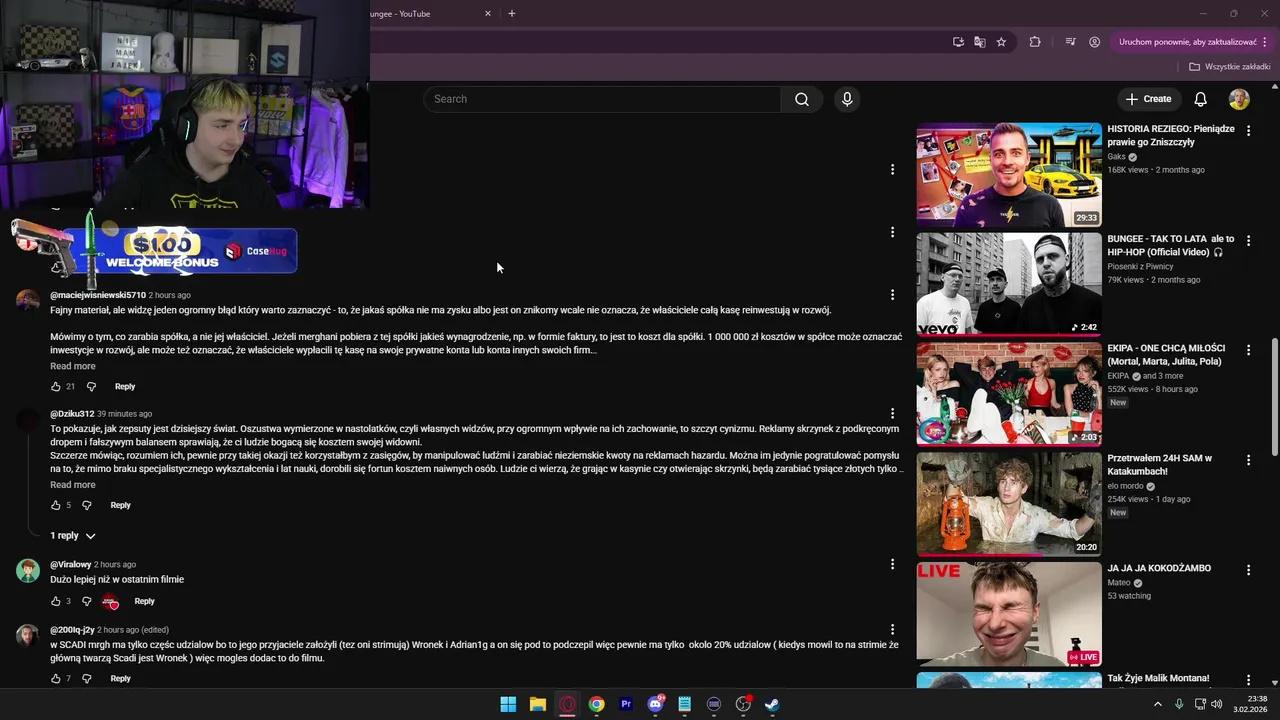Open the Windows Start menu
The image size is (1280, 720).
tap(508, 704)
